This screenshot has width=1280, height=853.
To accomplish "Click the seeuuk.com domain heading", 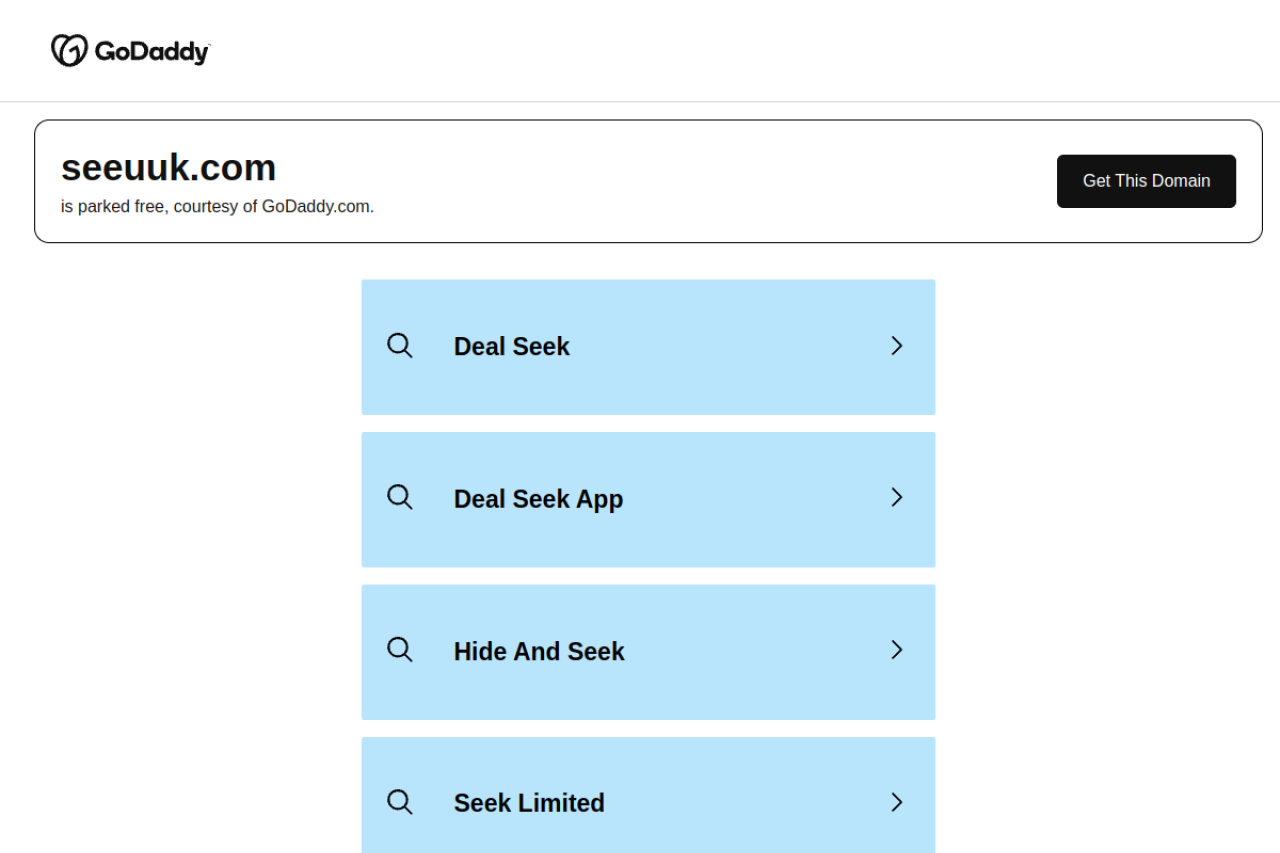I will [168, 167].
